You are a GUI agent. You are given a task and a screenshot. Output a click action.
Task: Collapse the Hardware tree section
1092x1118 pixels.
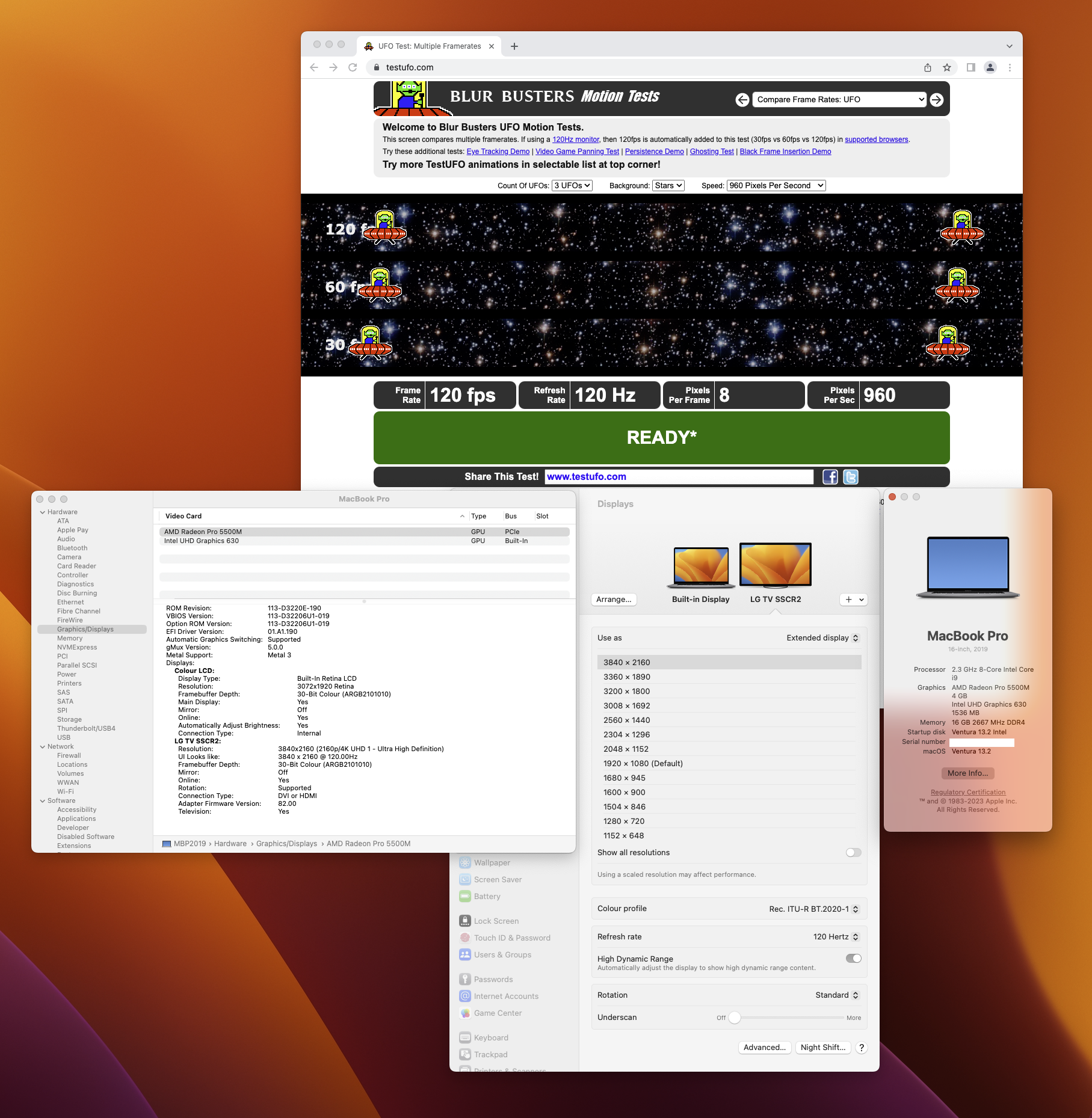[43, 512]
